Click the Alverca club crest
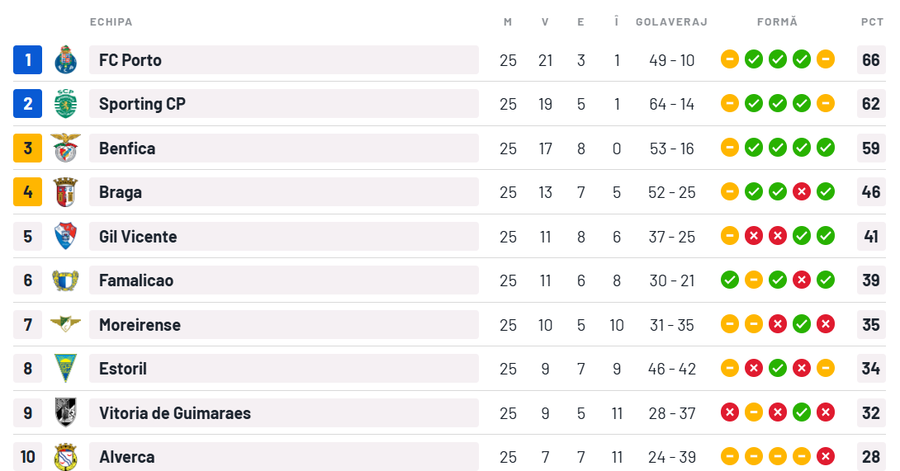The image size is (900, 471). [x=65, y=457]
